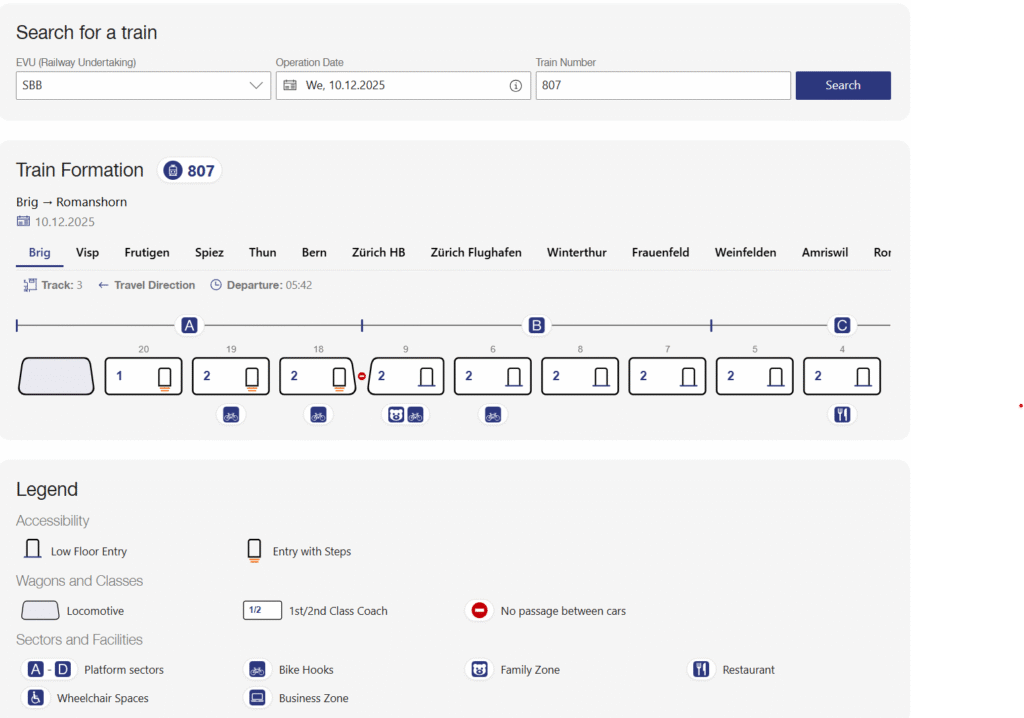Click the bike hooks icon under coach 19

[x=231, y=415]
